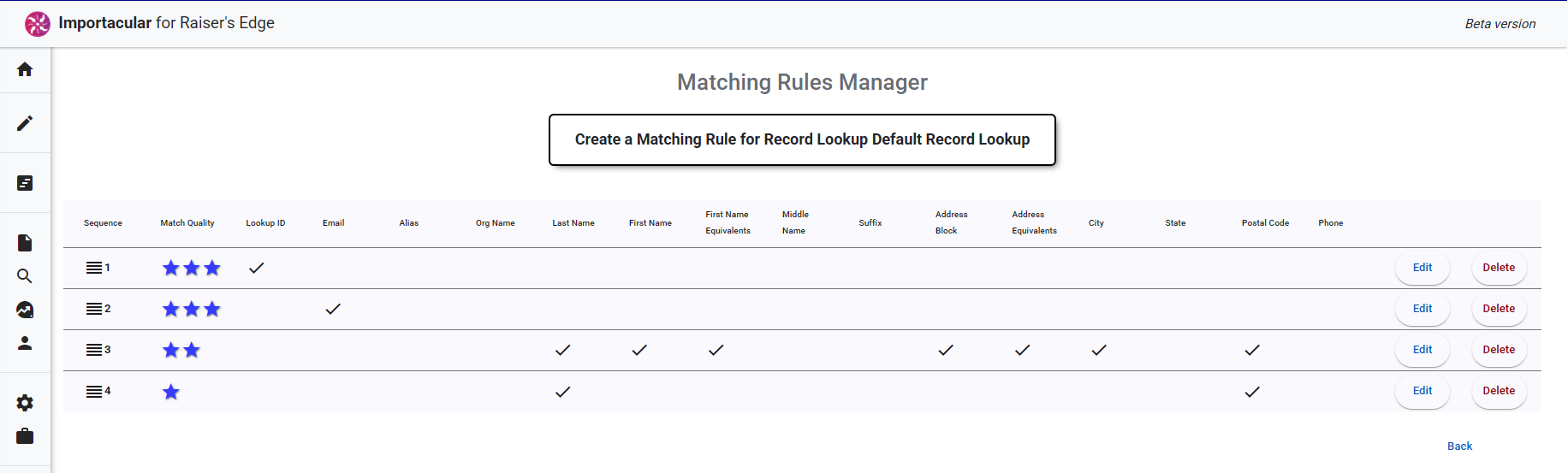Click the Importacular logo icon

[38, 24]
